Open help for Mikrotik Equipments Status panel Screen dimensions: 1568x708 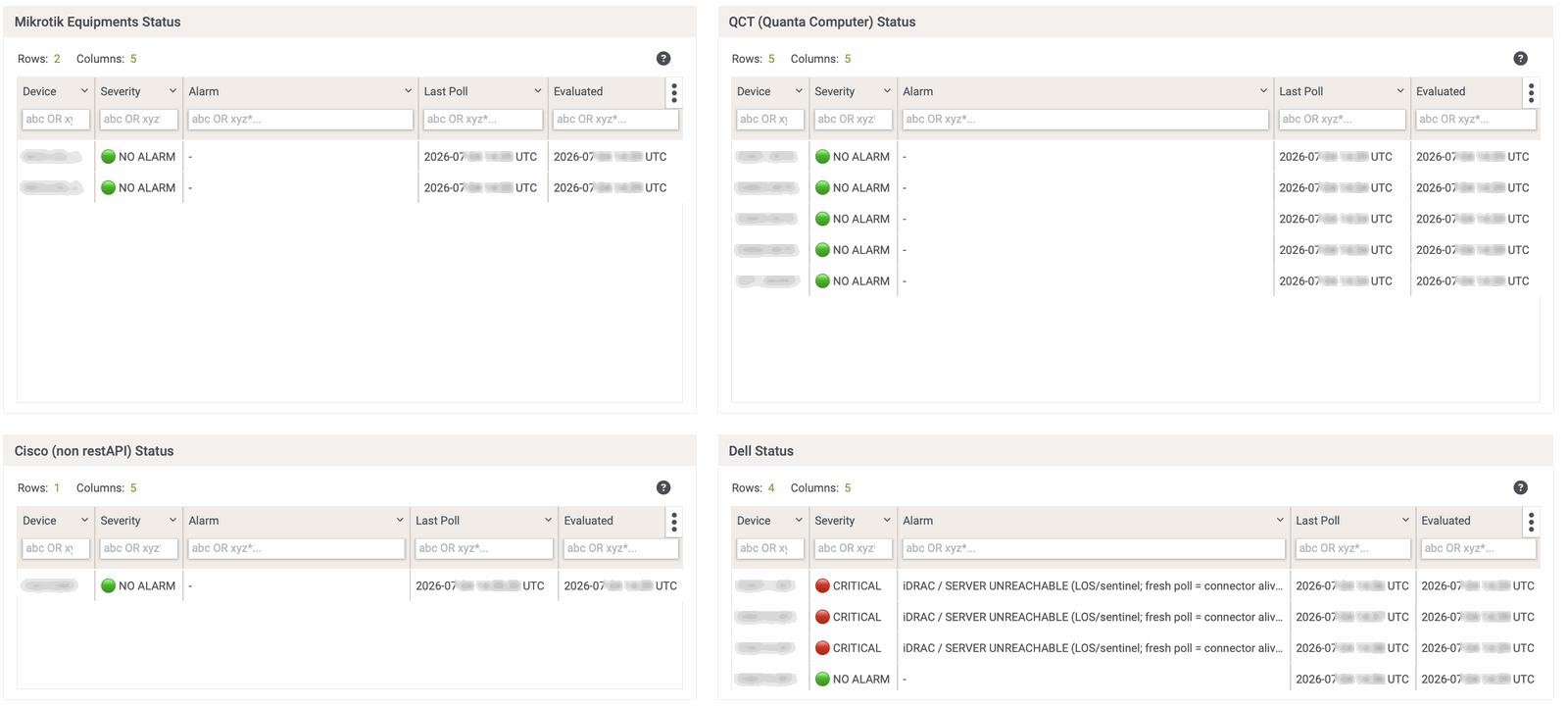pos(663,59)
